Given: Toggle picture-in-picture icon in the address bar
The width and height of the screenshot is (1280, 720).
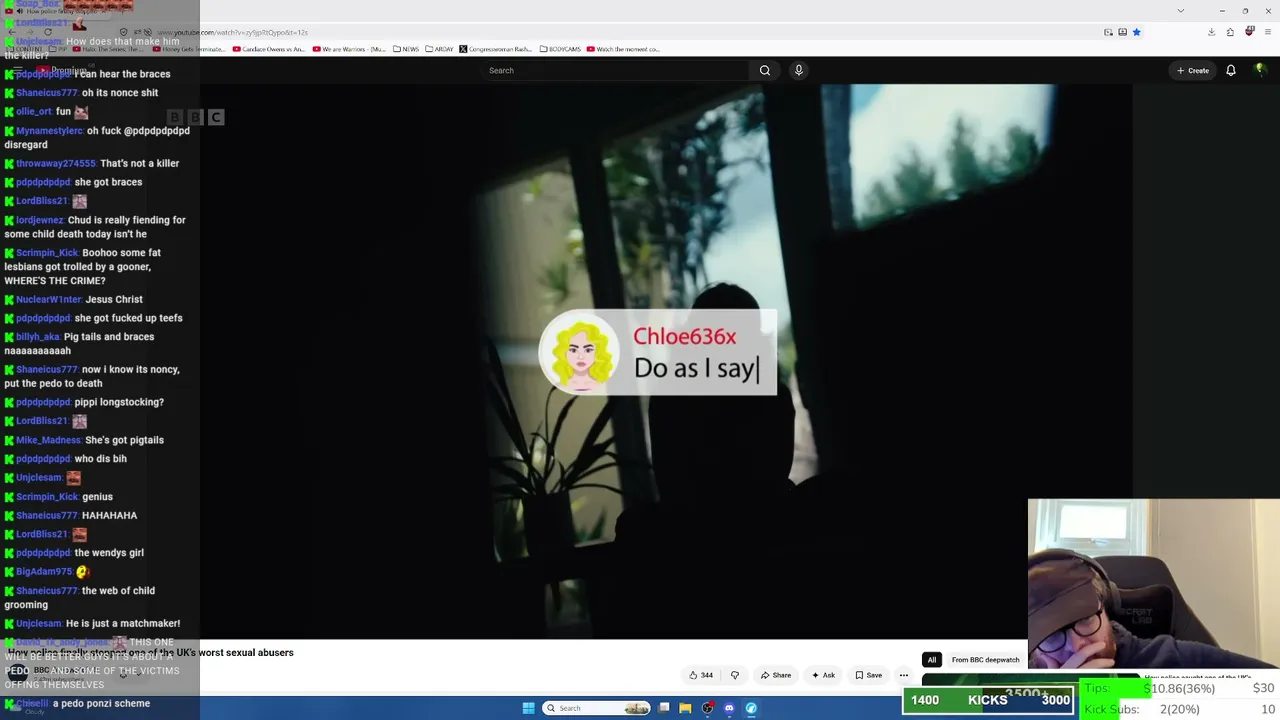Looking at the screenshot, I should click(x=1108, y=32).
